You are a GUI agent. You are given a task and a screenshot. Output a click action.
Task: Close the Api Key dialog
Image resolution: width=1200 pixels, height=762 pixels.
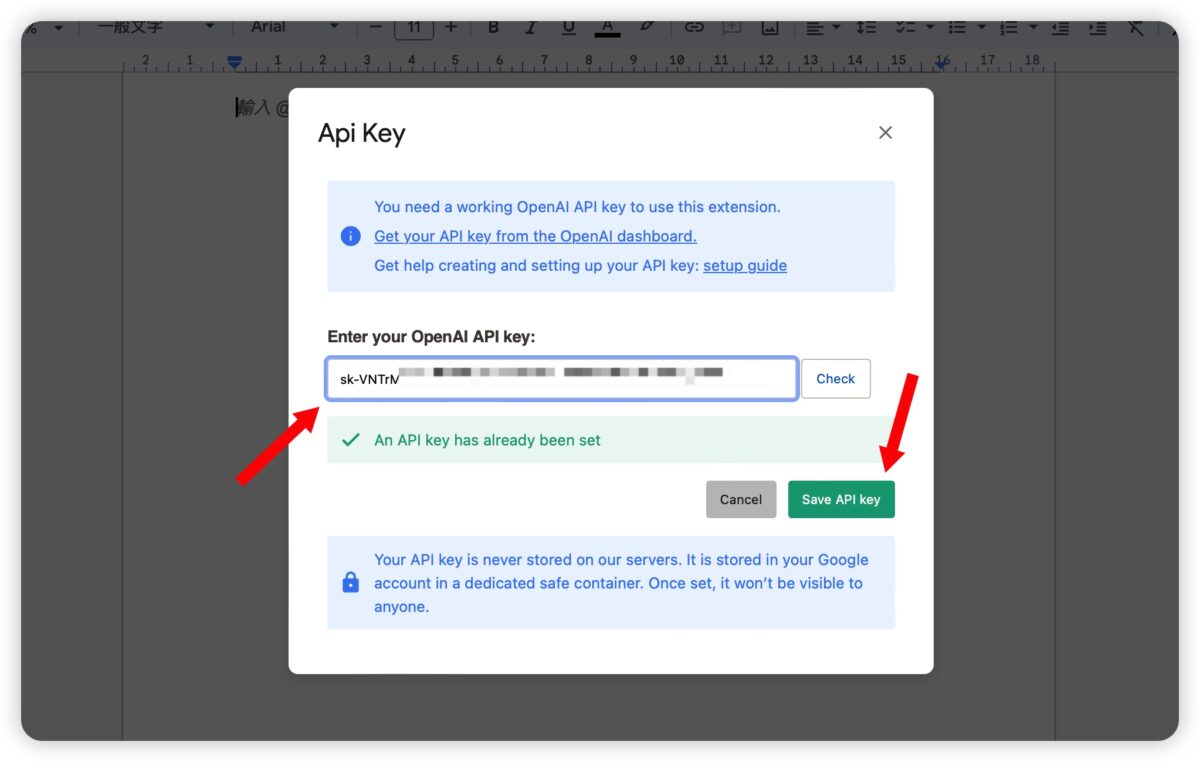click(x=885, y=133)
